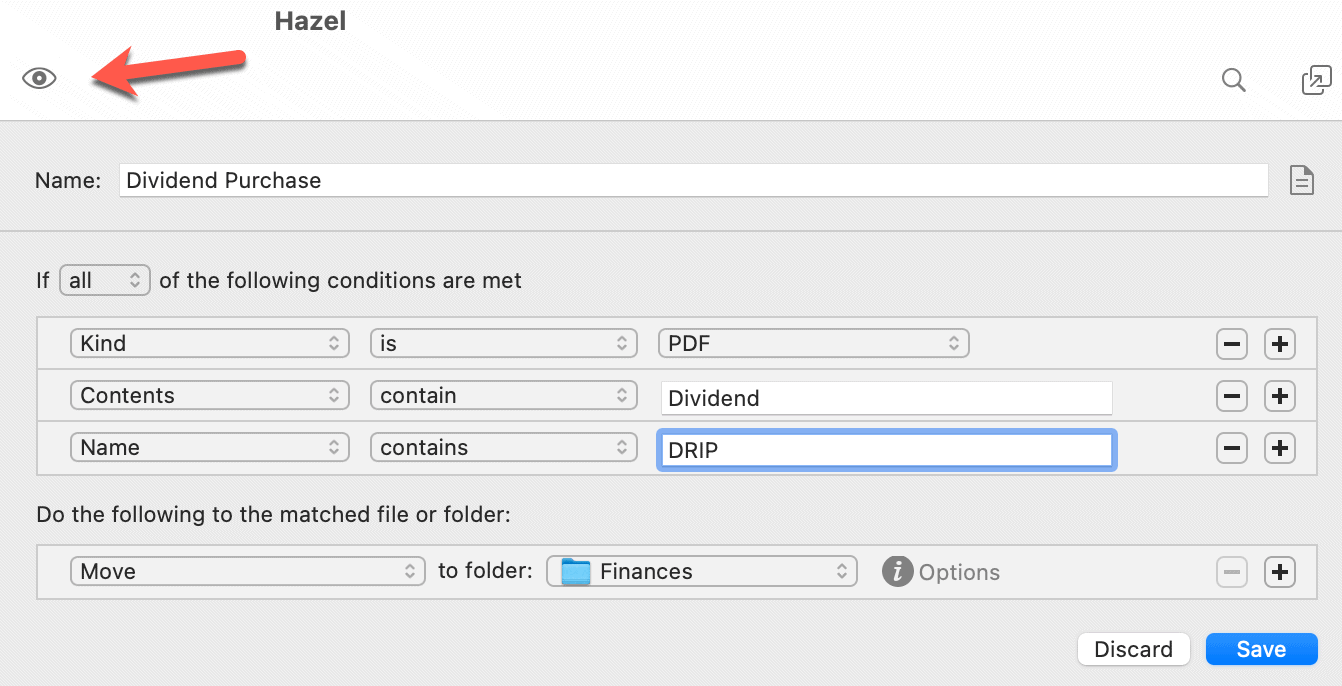
Task: Add condition after Name row
Action: pyautogui.click(x=1280, y=448)
